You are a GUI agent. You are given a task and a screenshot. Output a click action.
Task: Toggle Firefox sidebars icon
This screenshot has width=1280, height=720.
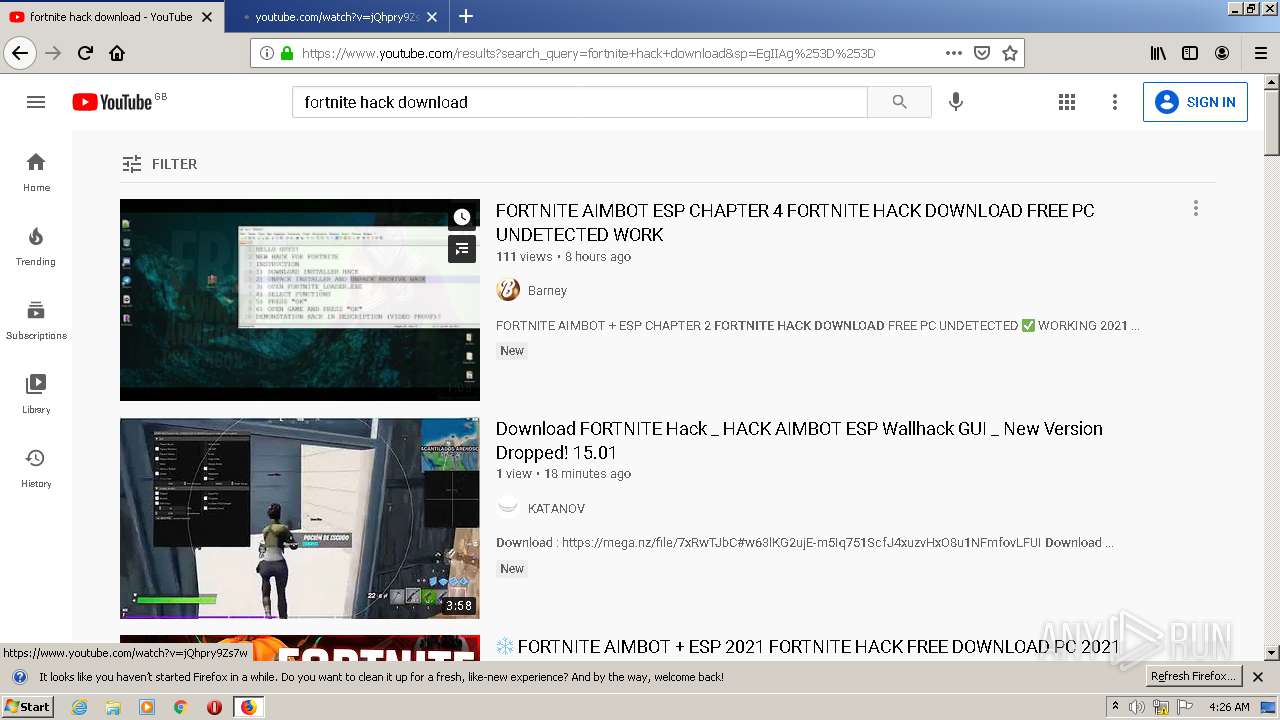[1190, 53]
